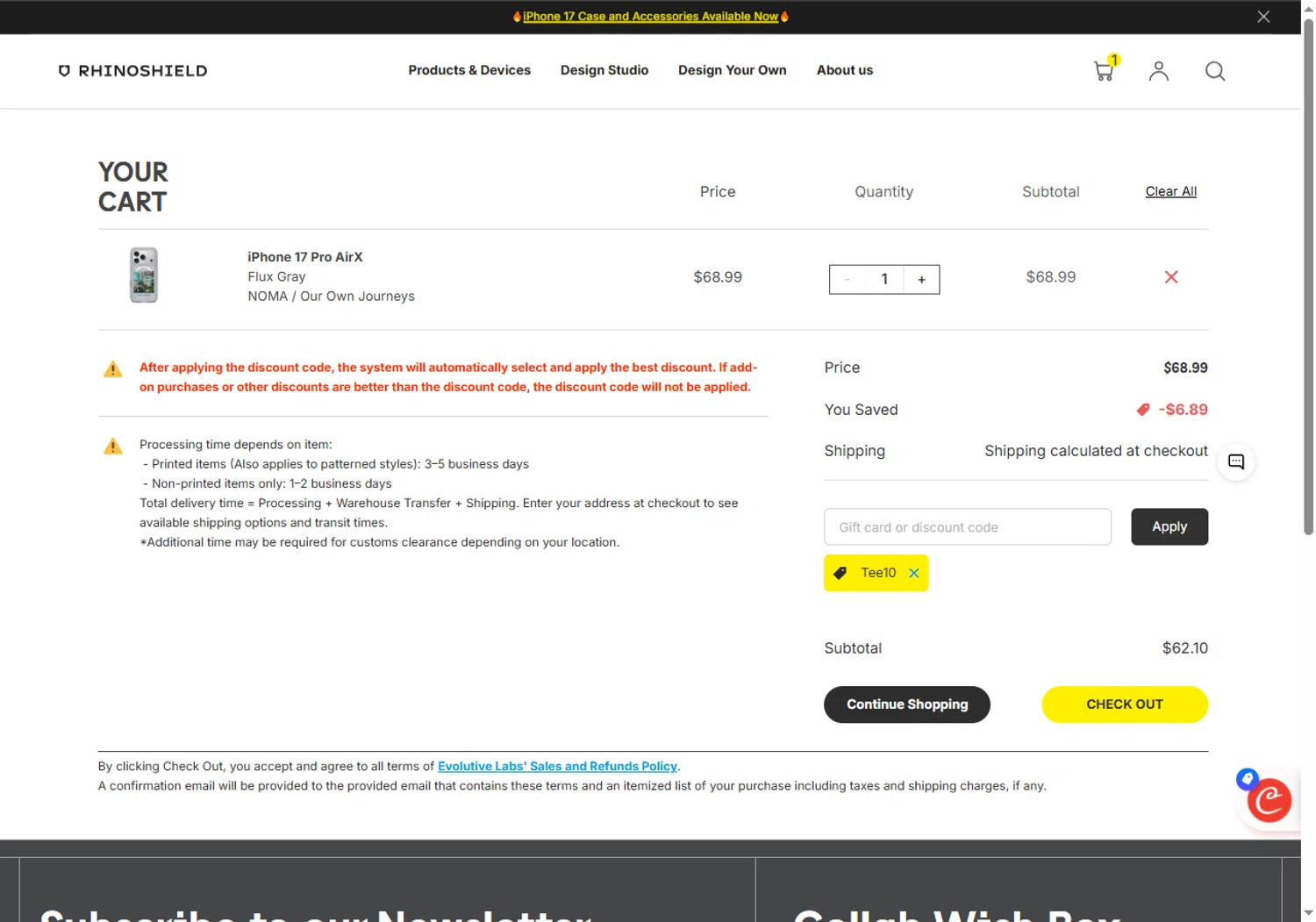Click the Tee10 discount tag label
1316x922 pixels.
coord(878,573)
